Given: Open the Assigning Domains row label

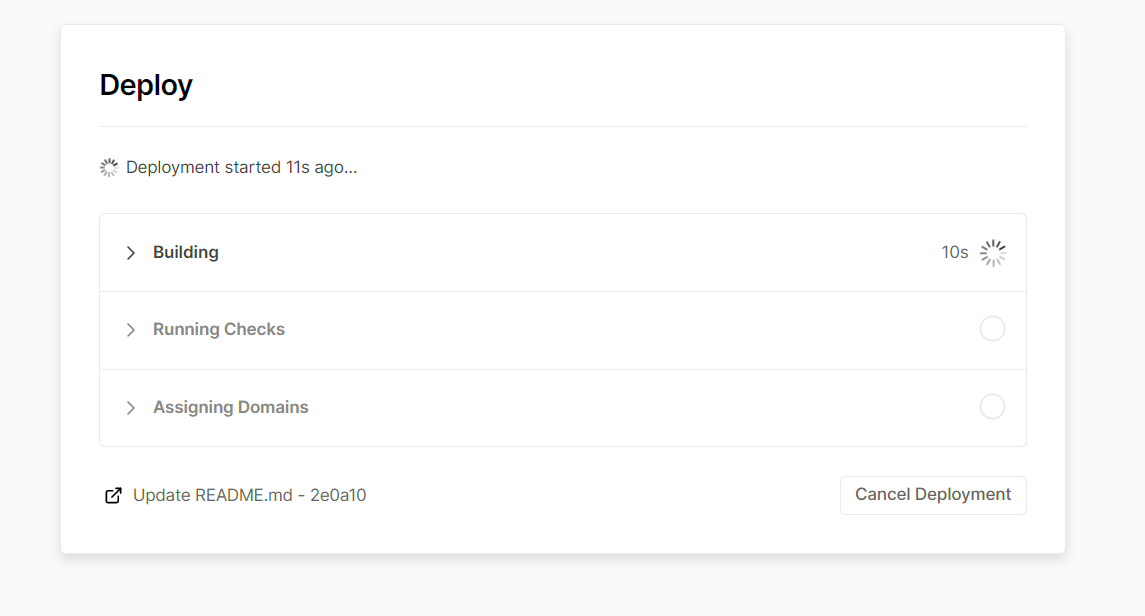Looking at the screenshot, I should tap(231, 407).
